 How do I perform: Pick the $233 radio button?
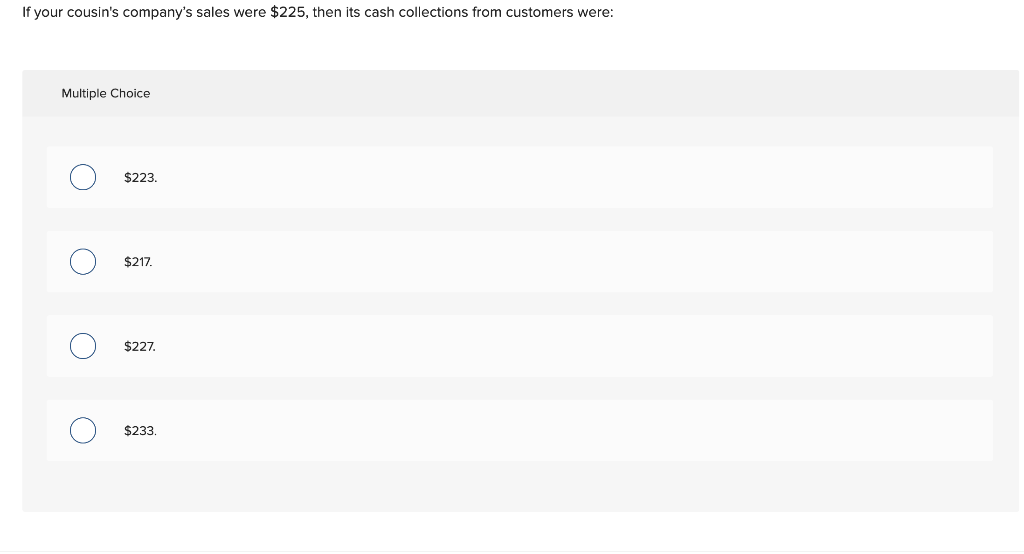coord(83,430)
